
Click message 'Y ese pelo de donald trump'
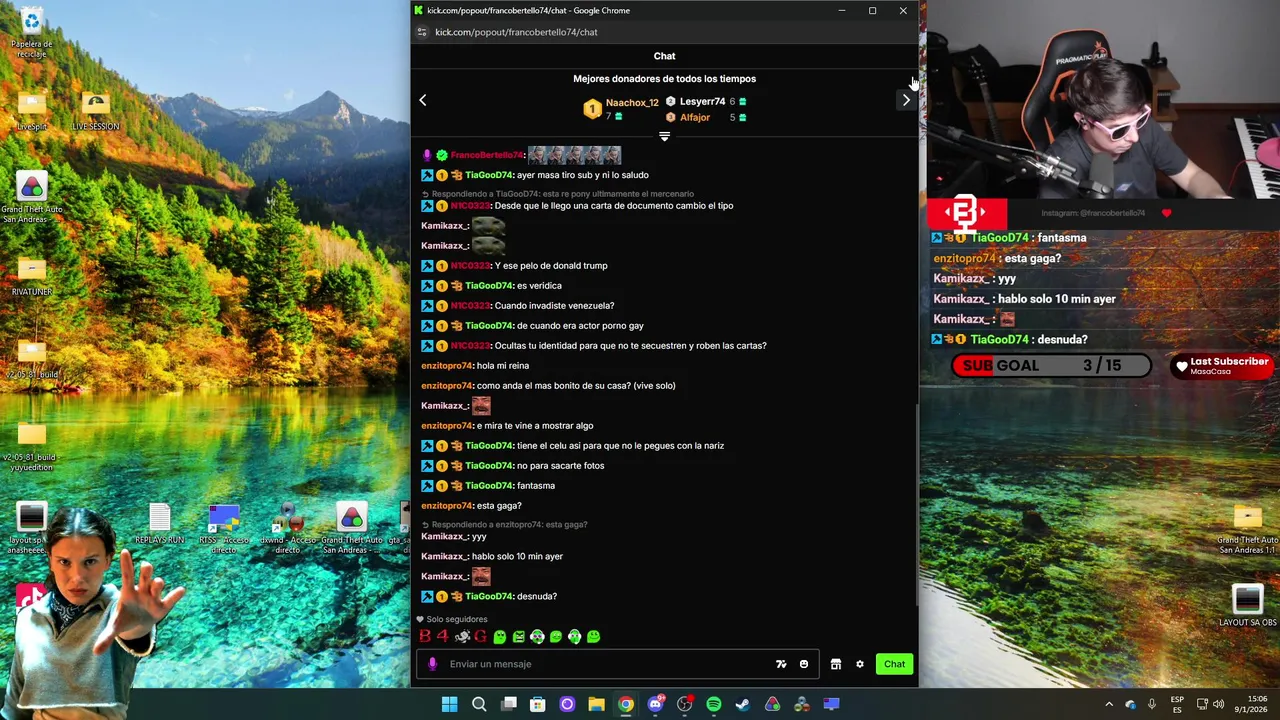[551, 266]
